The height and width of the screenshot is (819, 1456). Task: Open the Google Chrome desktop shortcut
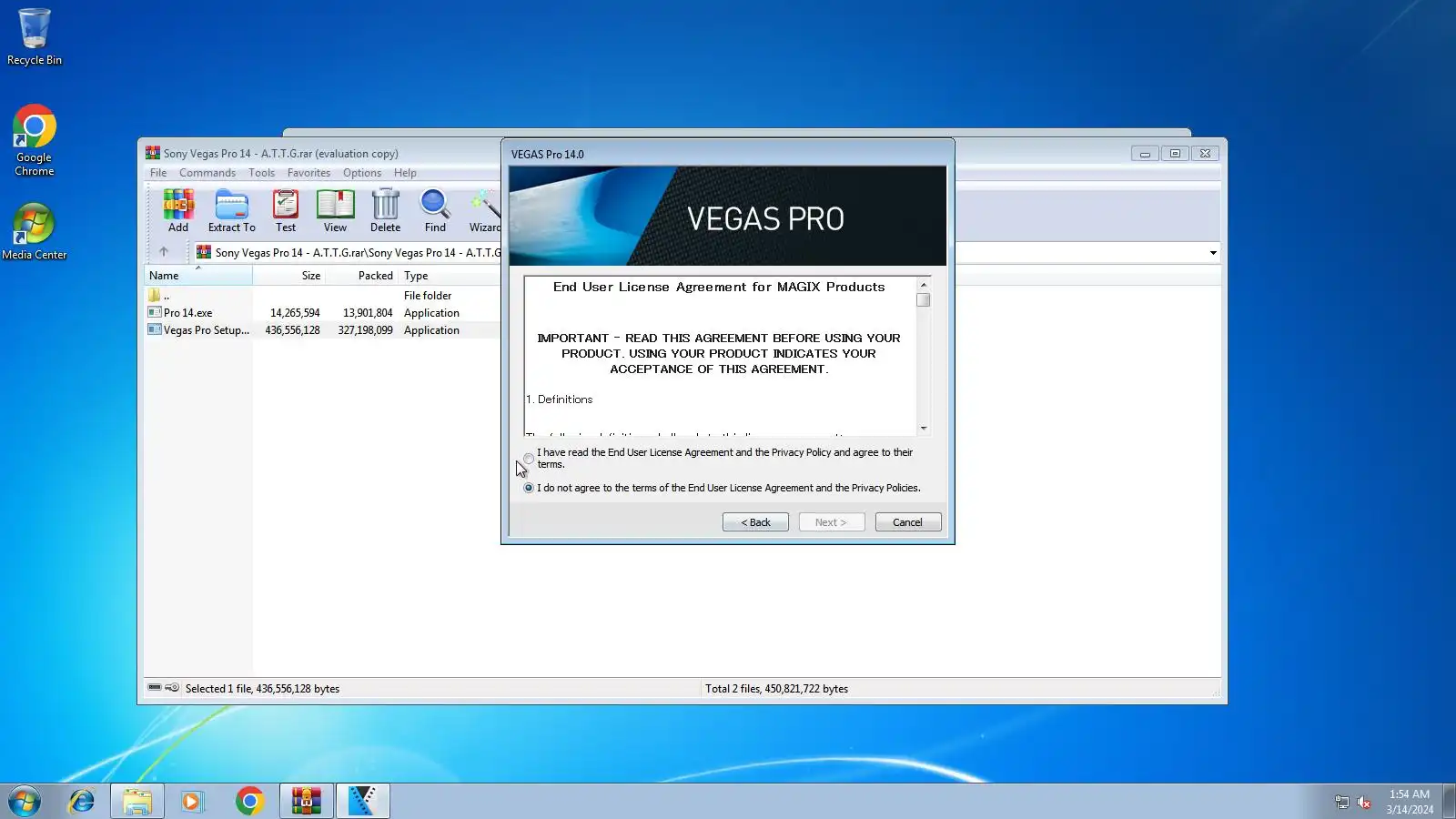pos(35,140)
